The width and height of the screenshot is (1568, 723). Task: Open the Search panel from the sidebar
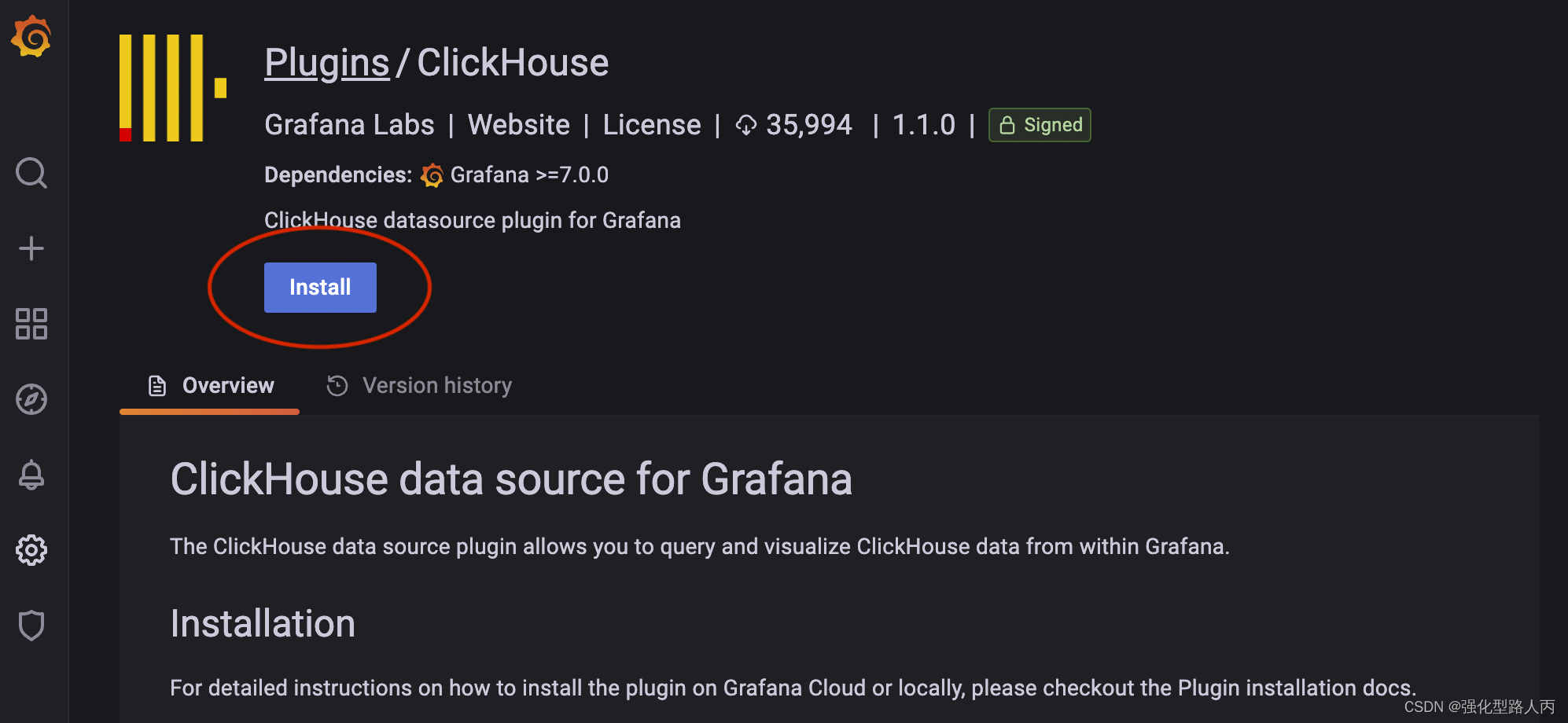click(x=31, y=173)
